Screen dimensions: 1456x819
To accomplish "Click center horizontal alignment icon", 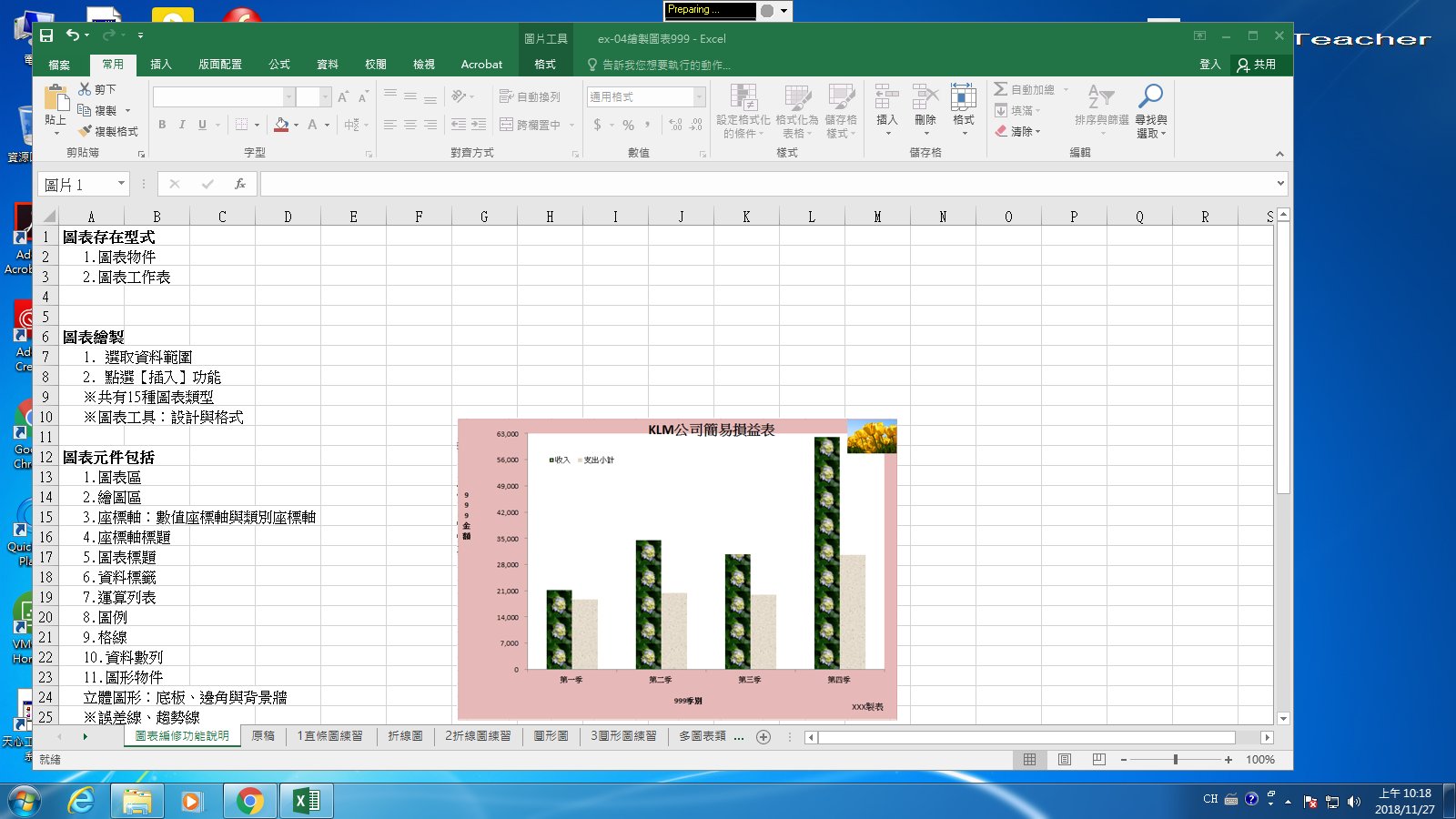I will pyautogui.click(x=409, y=125).
